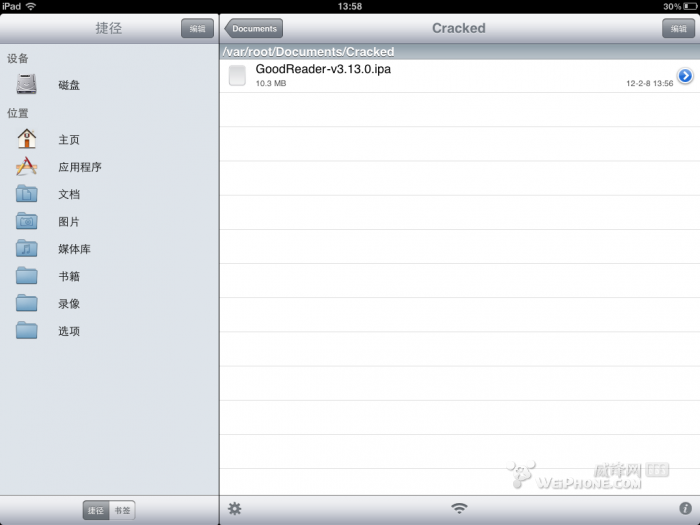Open the 应用程序 applications icon
This screenshot has width=700, height=525.
[26, 166]
